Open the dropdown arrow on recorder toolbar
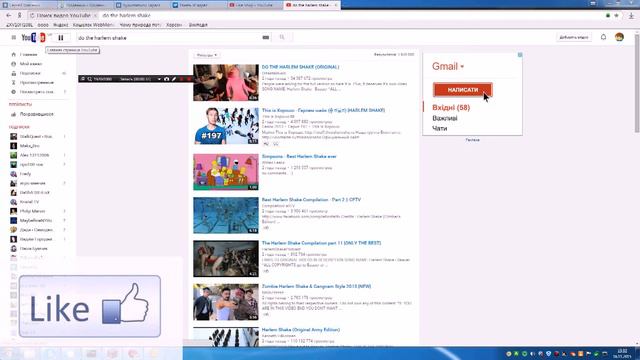The image size is (640, 360). pyautogui.click(x=159, y=79)
